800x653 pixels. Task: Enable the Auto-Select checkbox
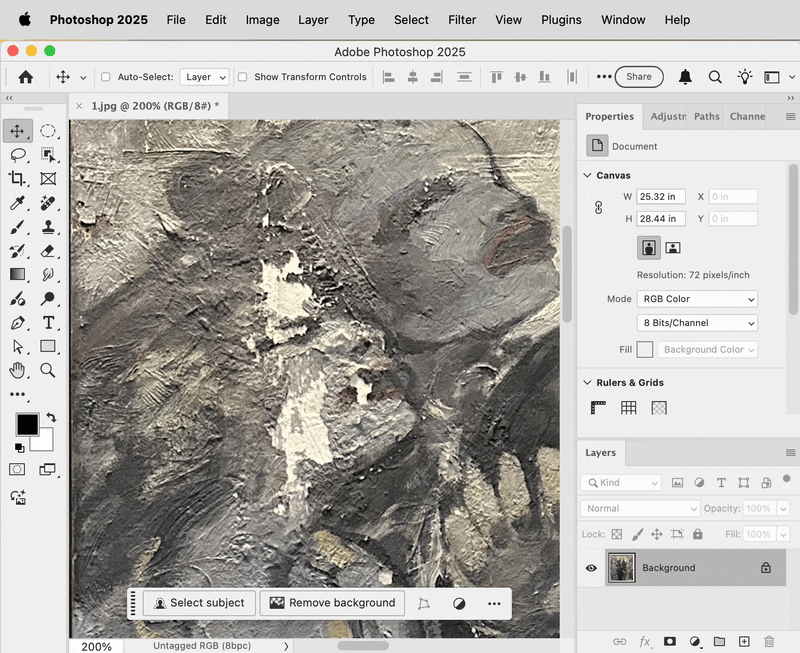click(x=106, y=77)
